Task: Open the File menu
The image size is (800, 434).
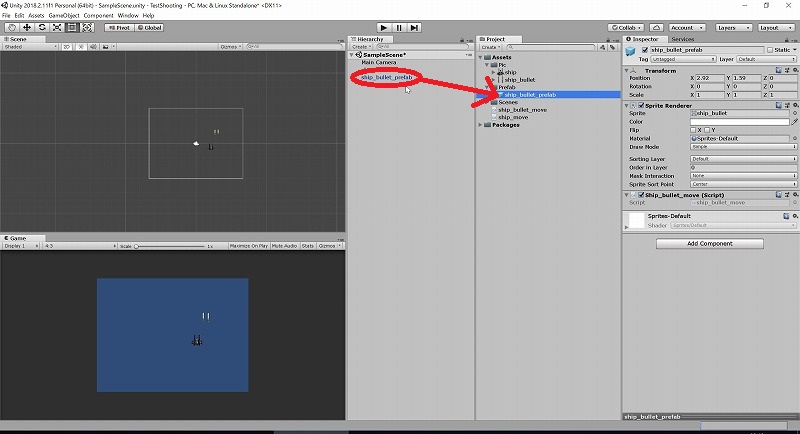Action: (x=6, y=15)
